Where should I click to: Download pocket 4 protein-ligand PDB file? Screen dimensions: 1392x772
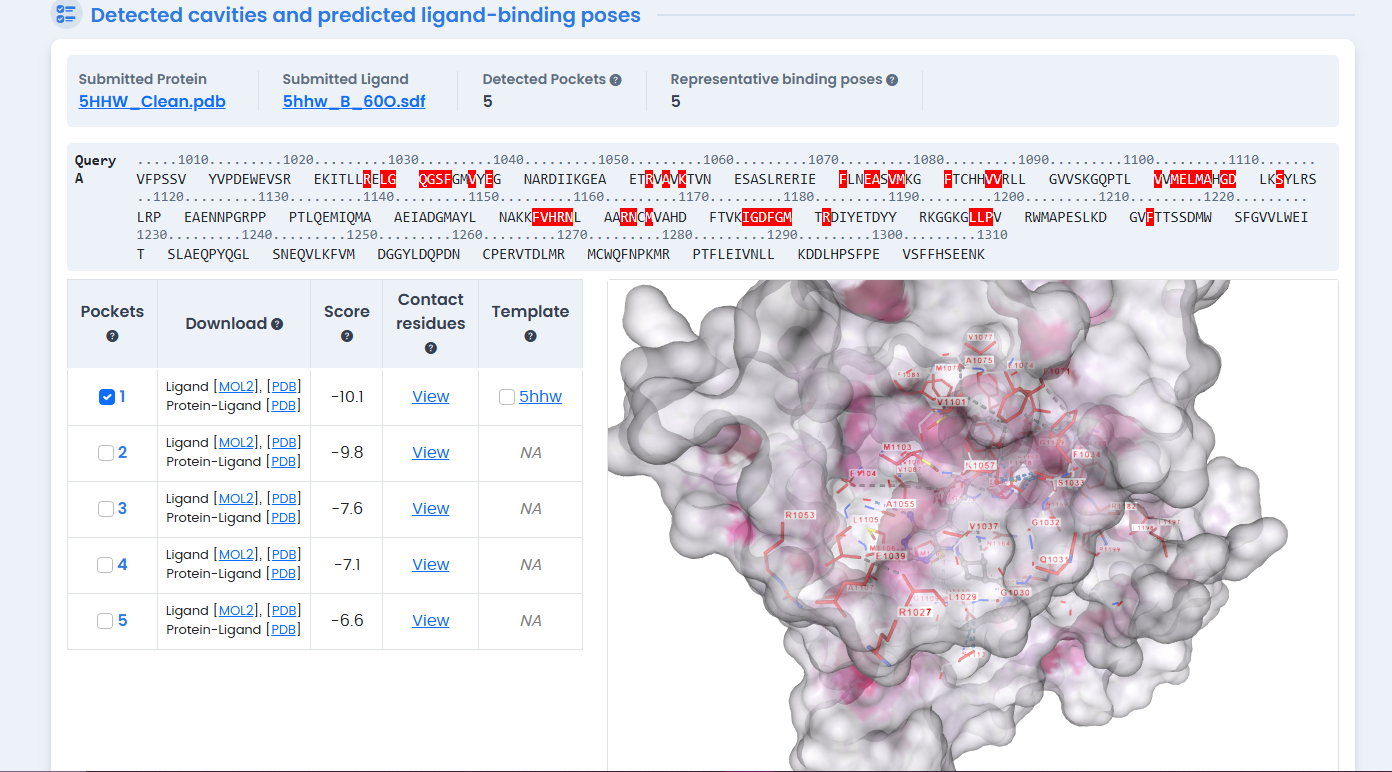click(284, 574)
